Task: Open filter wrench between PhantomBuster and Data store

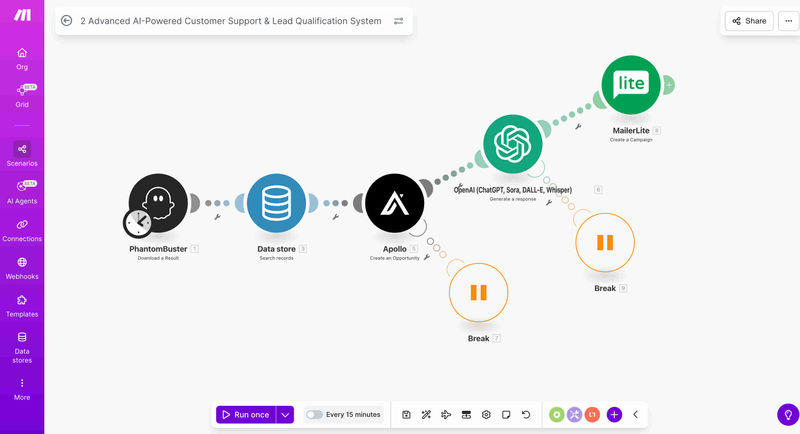Action: 217,217
